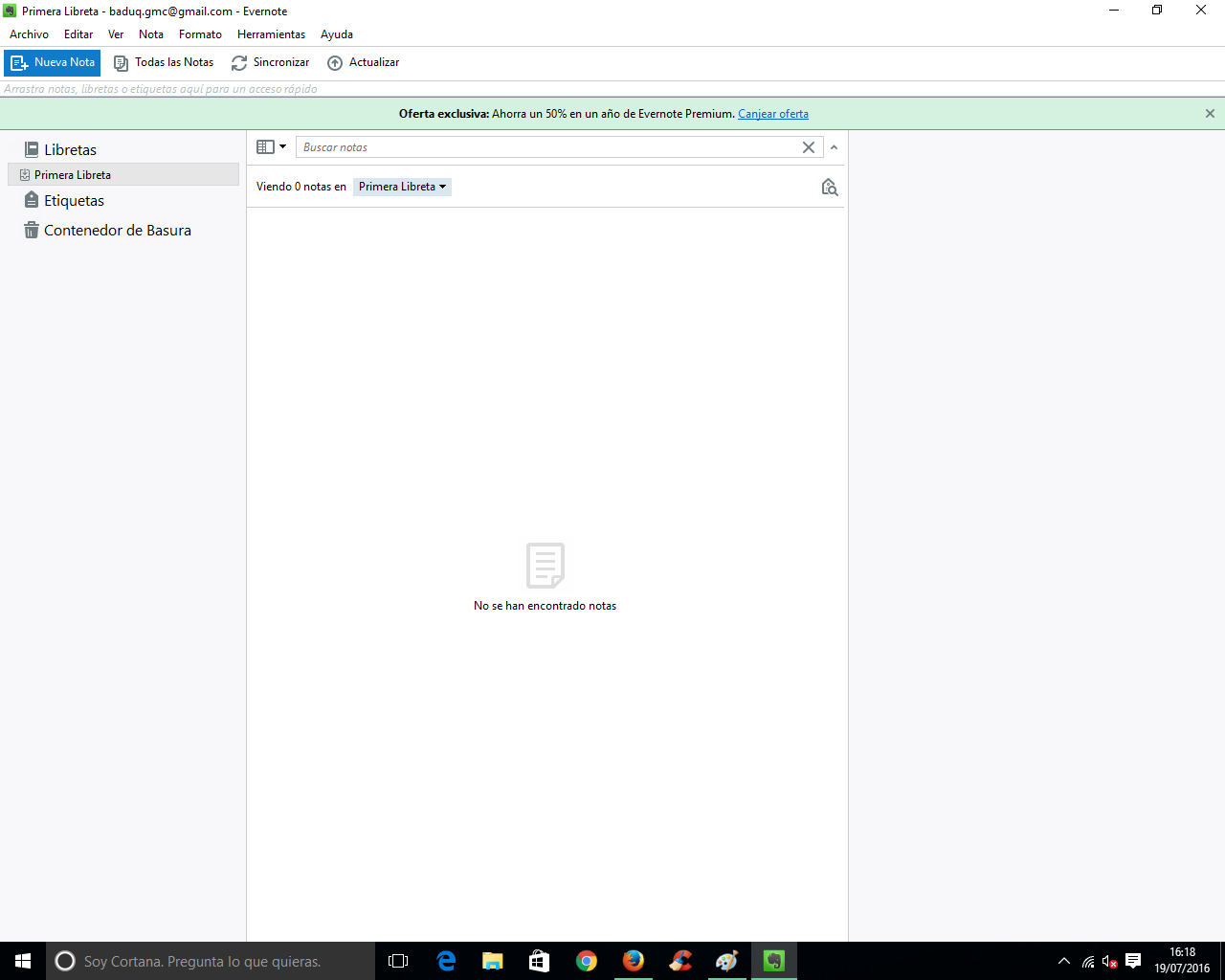1225x980 pixels.
Task: Open Todas las Notas view
Action: coord(164,63)
